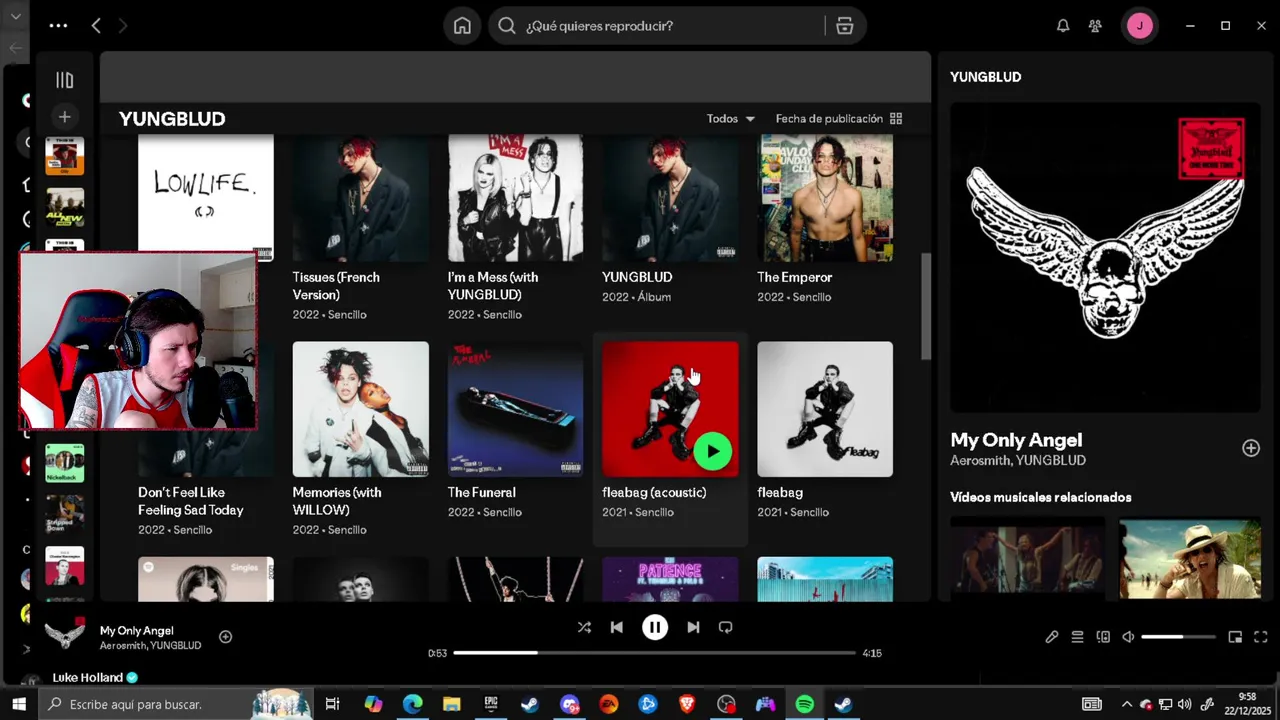The height and width of the screenshot is (720, 1280).
Task: Add My Only Angel to library from side panel
Action: click(1251, 448)
